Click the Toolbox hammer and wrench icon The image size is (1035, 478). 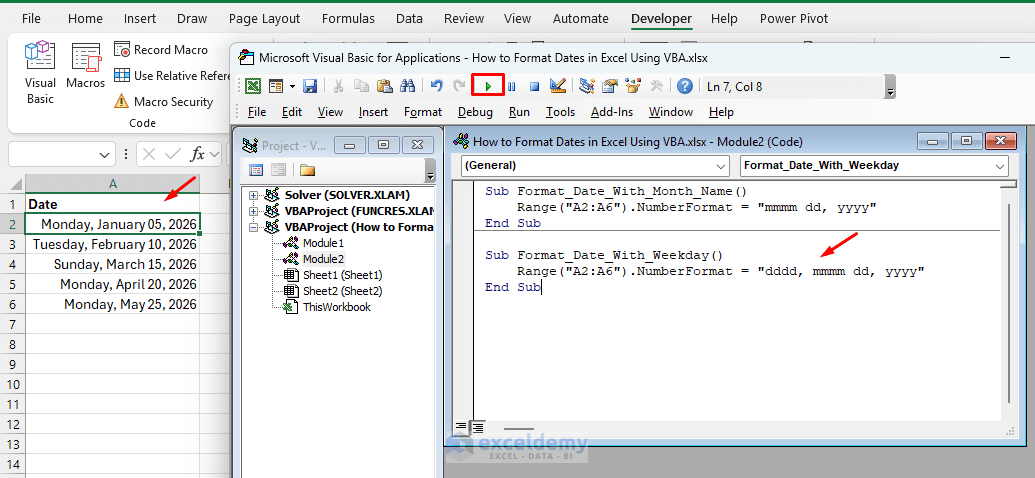point(656,86)
